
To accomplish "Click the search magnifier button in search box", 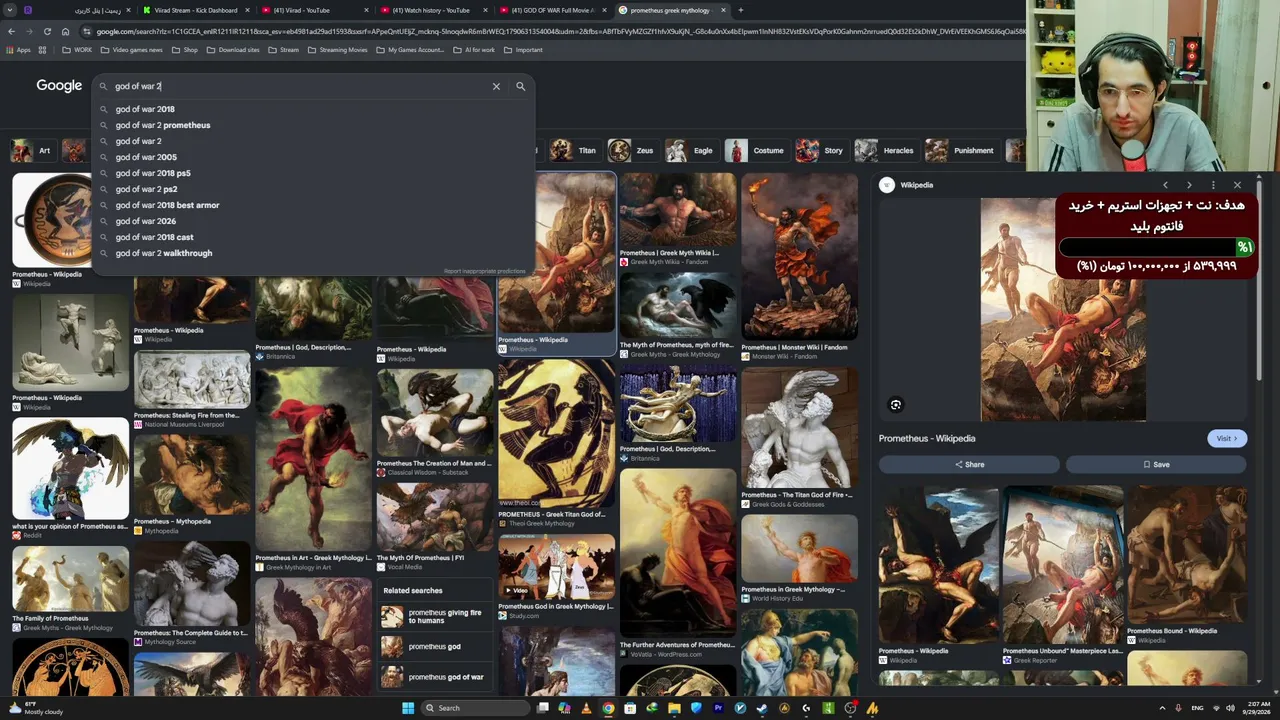I will [520, 86].
